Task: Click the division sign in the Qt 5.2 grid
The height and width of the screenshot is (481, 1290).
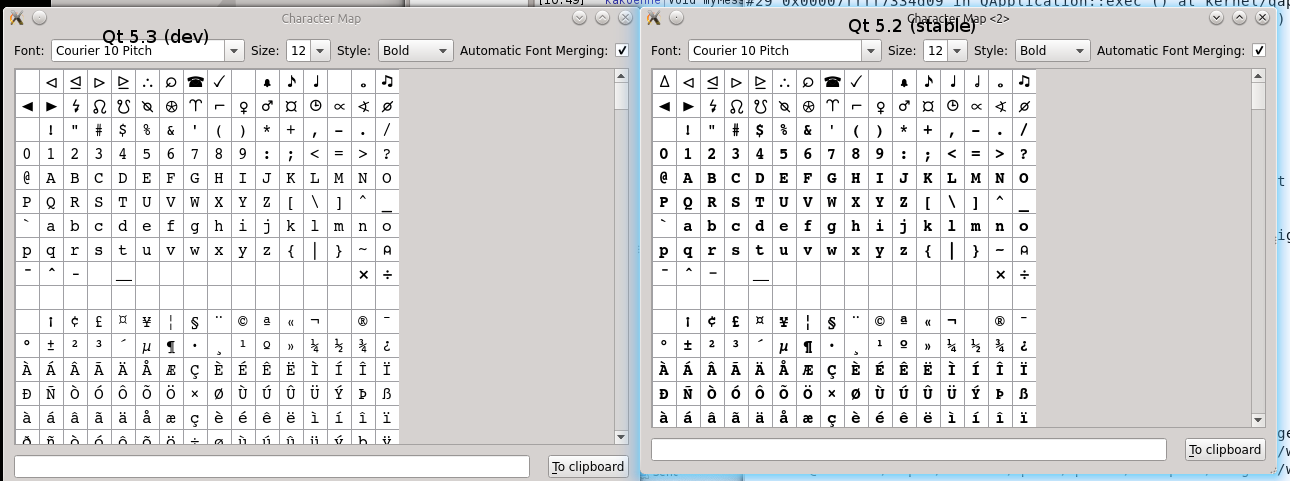Action: point(1024,274)
